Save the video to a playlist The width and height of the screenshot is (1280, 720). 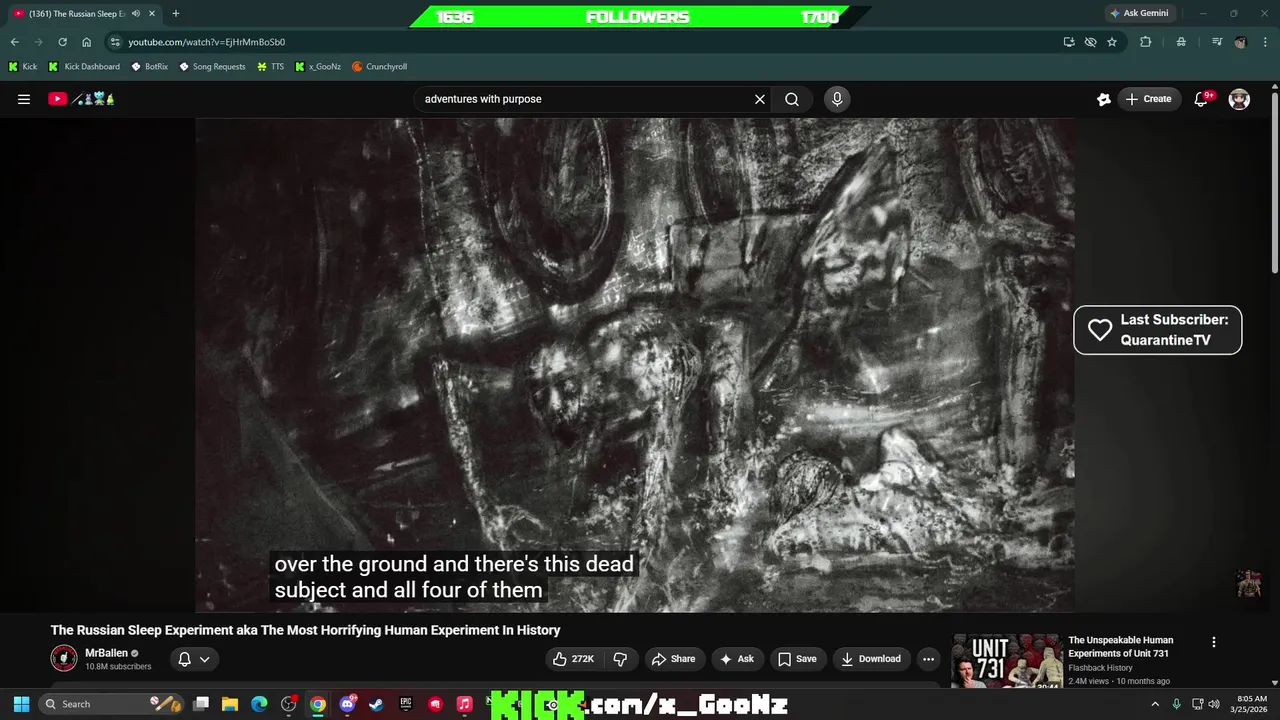coord(797,659)
